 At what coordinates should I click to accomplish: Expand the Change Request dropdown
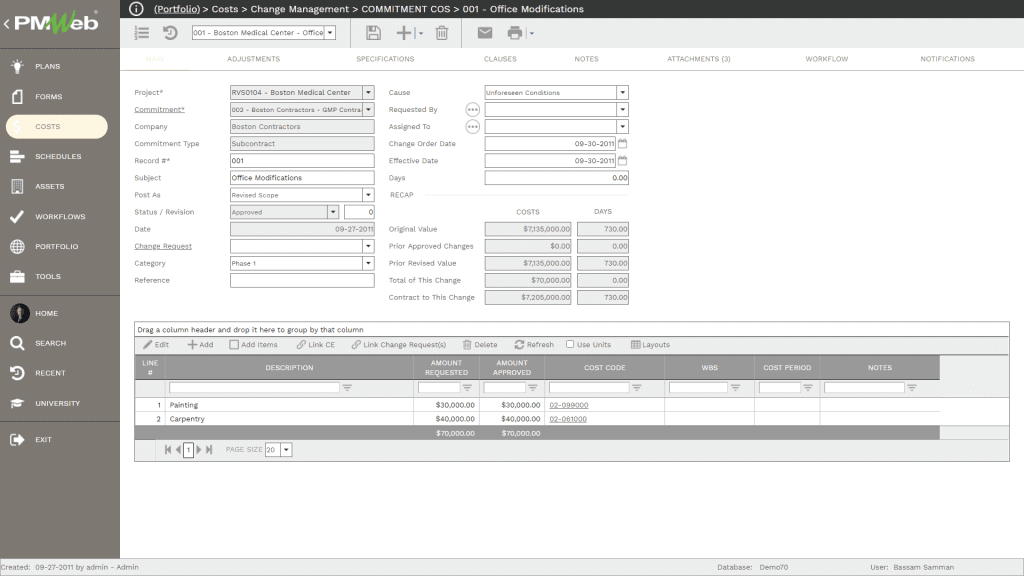[368, 246]
